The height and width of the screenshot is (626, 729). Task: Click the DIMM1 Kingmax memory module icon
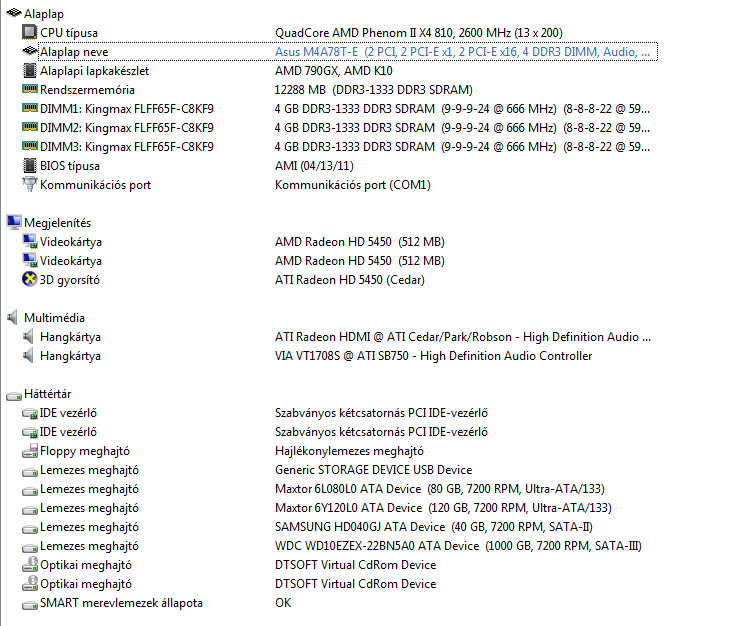click(x=30, y=108)
